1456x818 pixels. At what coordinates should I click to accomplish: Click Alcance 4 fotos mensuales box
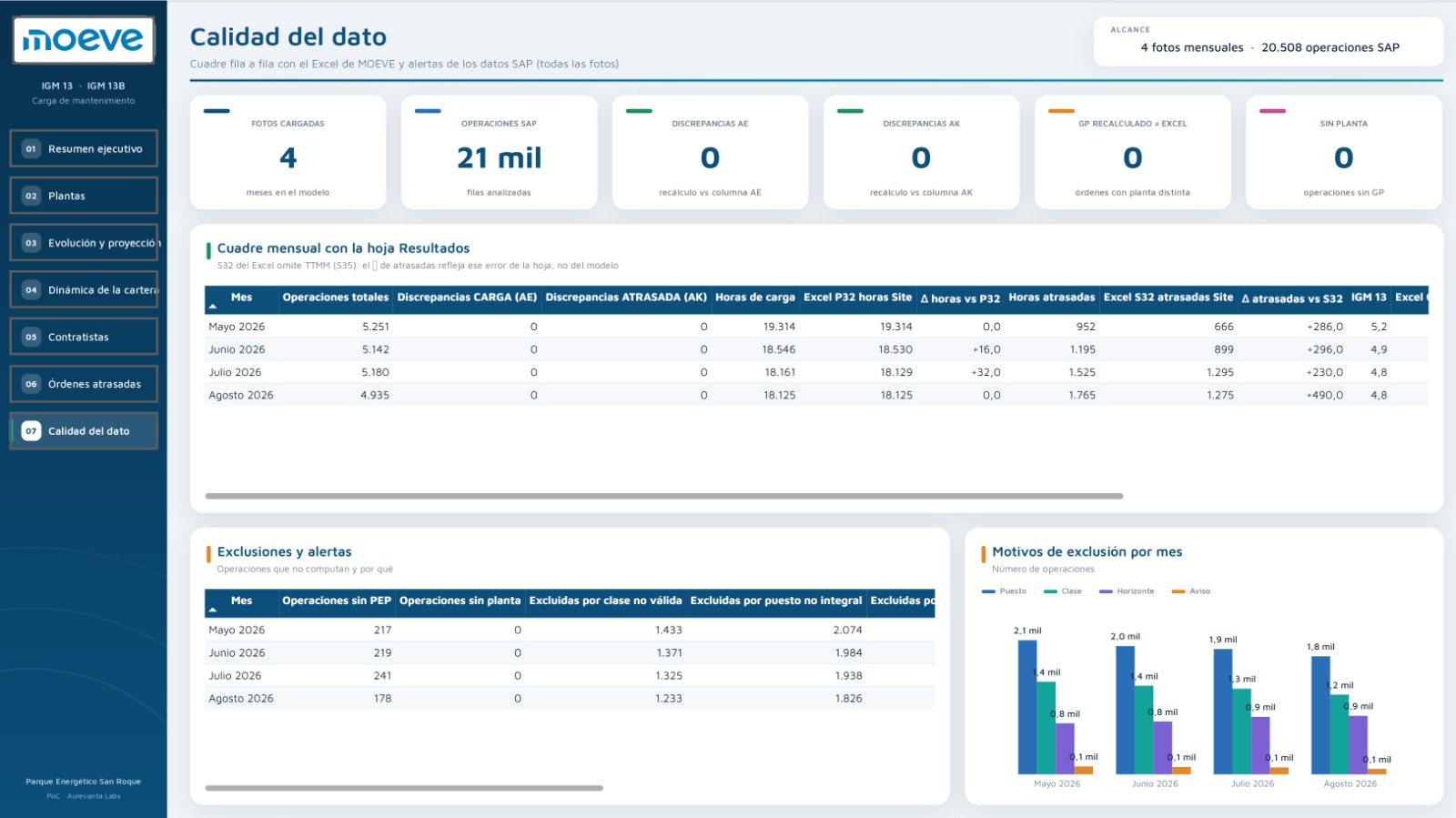pos(1269,42)
